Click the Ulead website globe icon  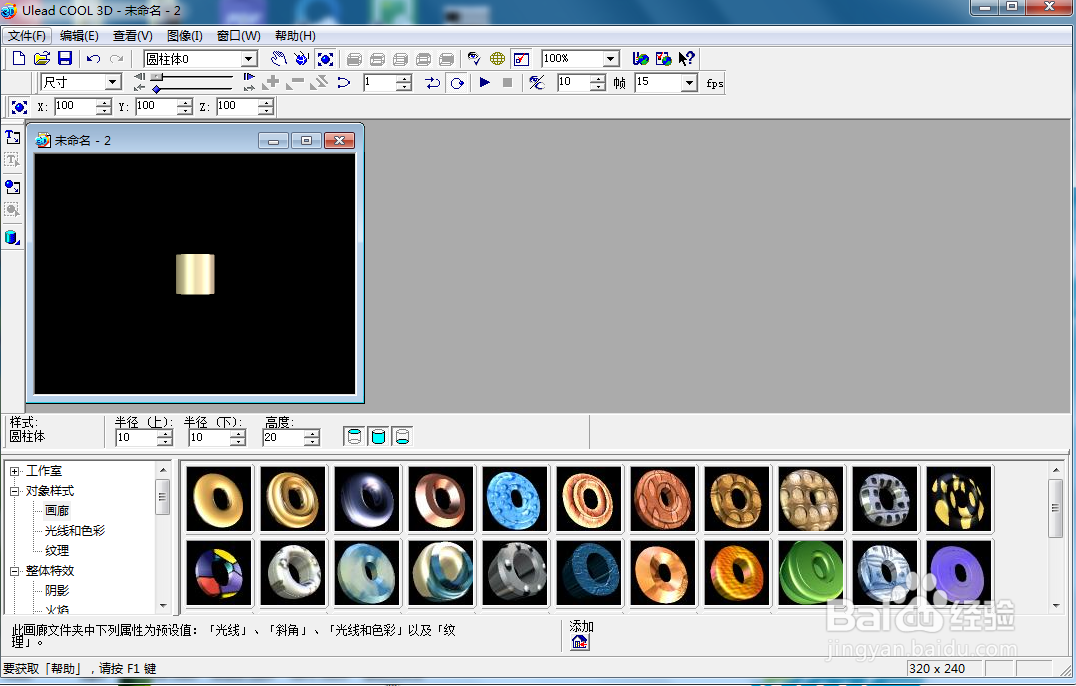pos(640,59)
